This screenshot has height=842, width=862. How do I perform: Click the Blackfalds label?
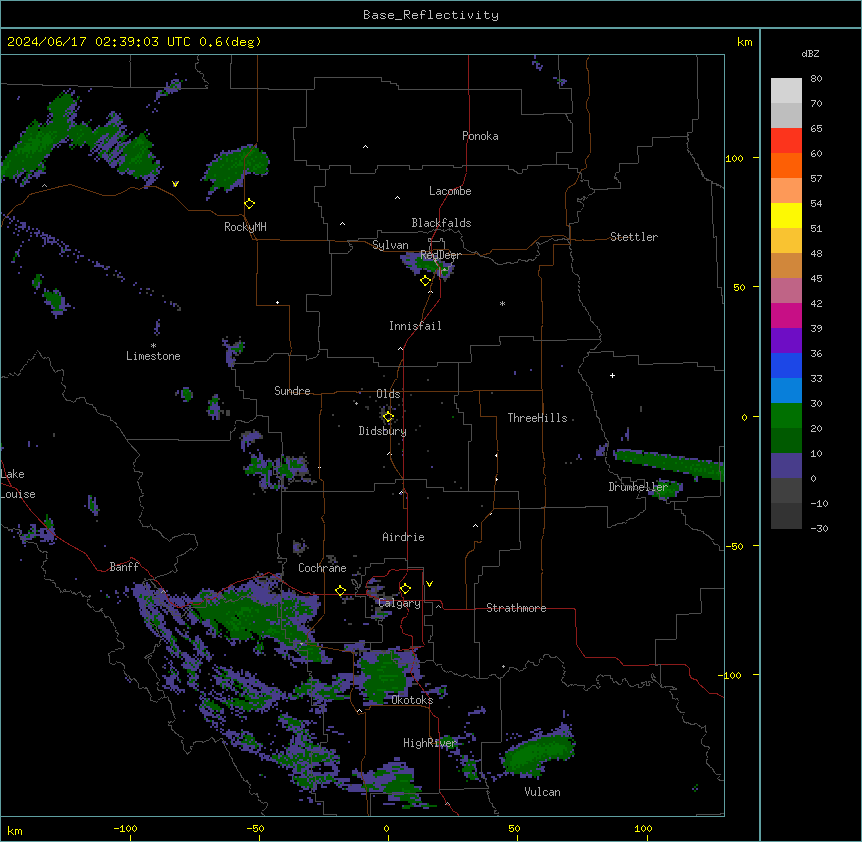[441, 223]
